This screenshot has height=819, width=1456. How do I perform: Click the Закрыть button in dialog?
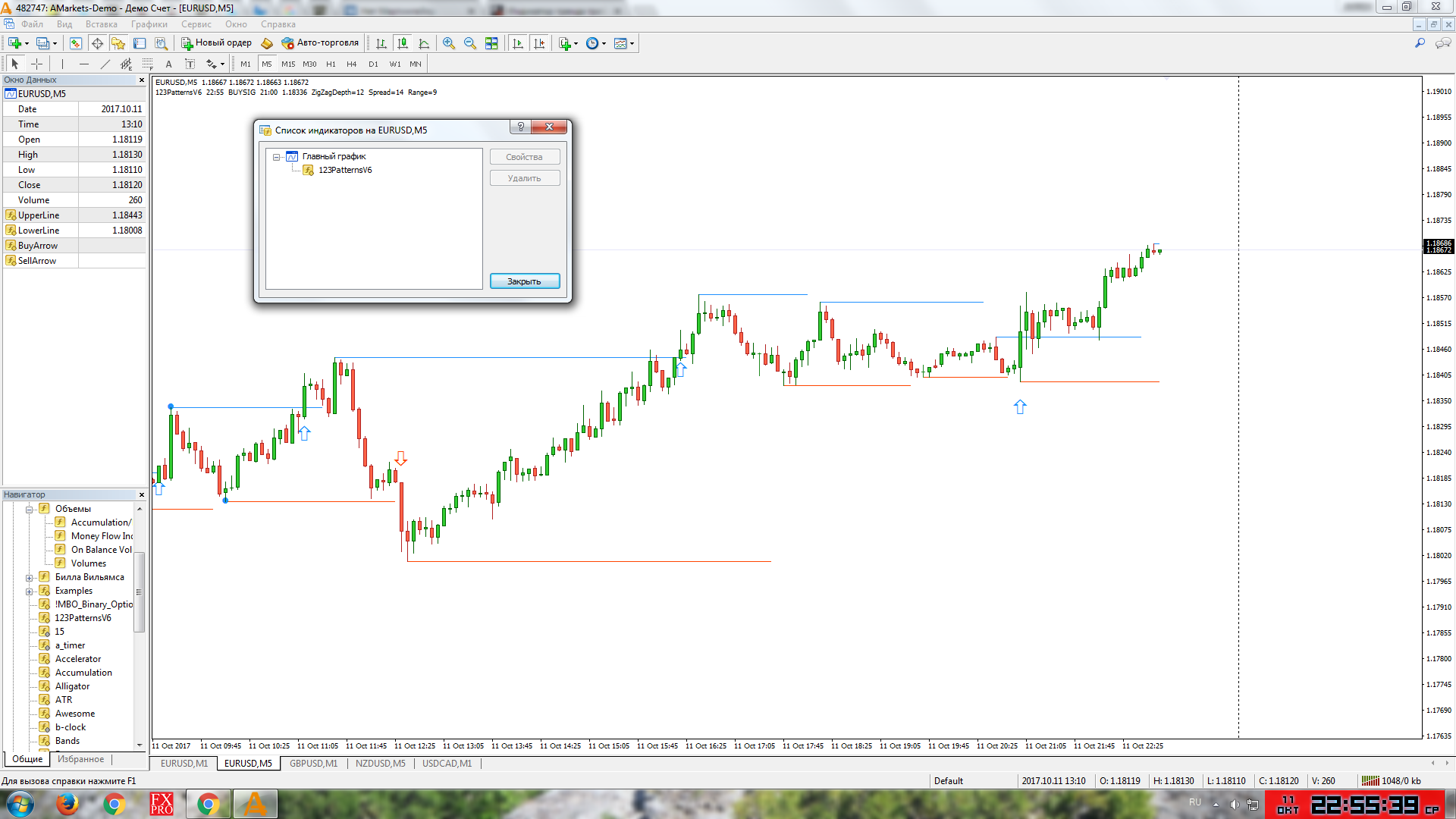pyautogui.click(x=525, y=281)
